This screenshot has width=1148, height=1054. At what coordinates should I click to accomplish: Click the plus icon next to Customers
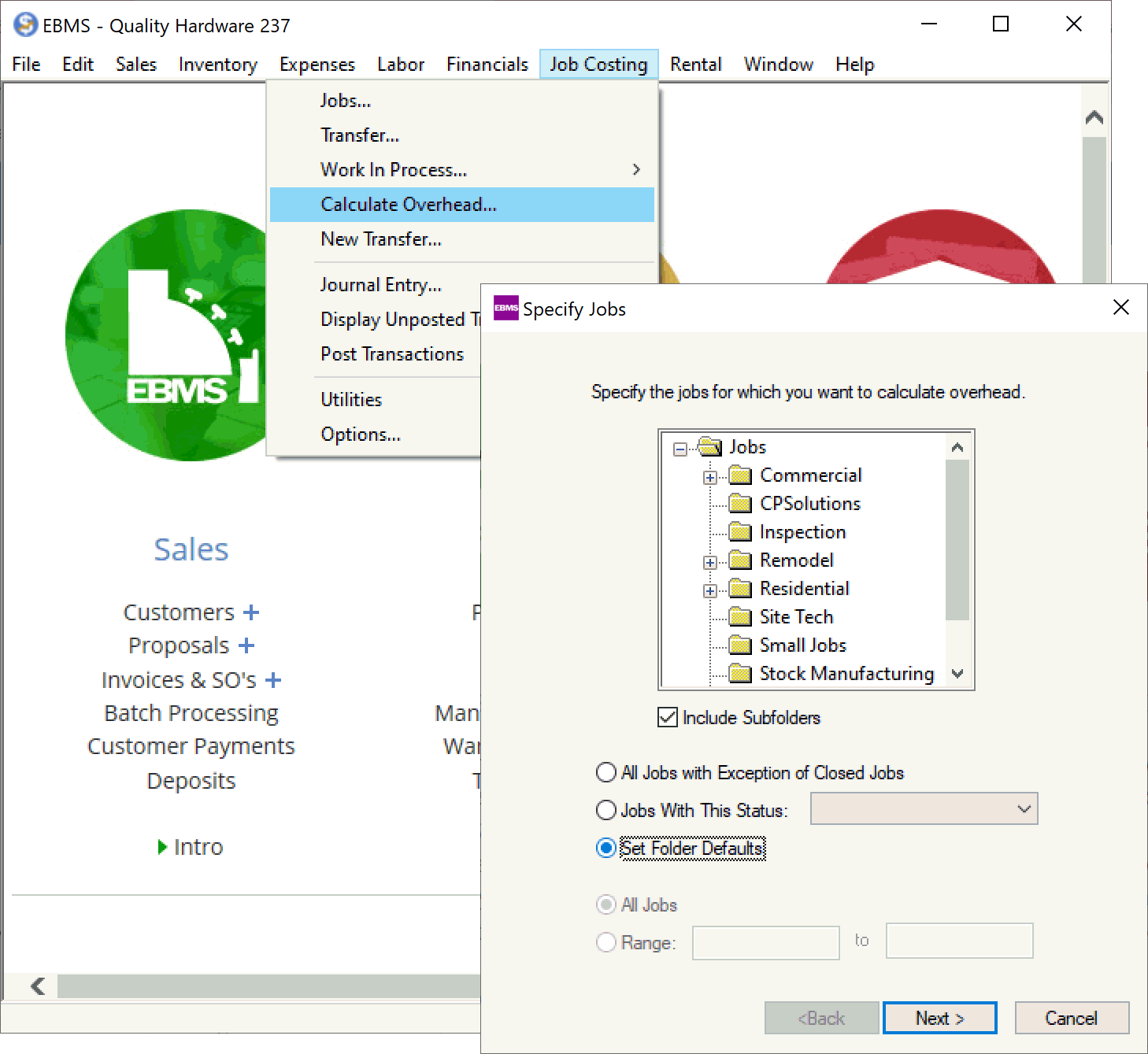click(251, 612)
